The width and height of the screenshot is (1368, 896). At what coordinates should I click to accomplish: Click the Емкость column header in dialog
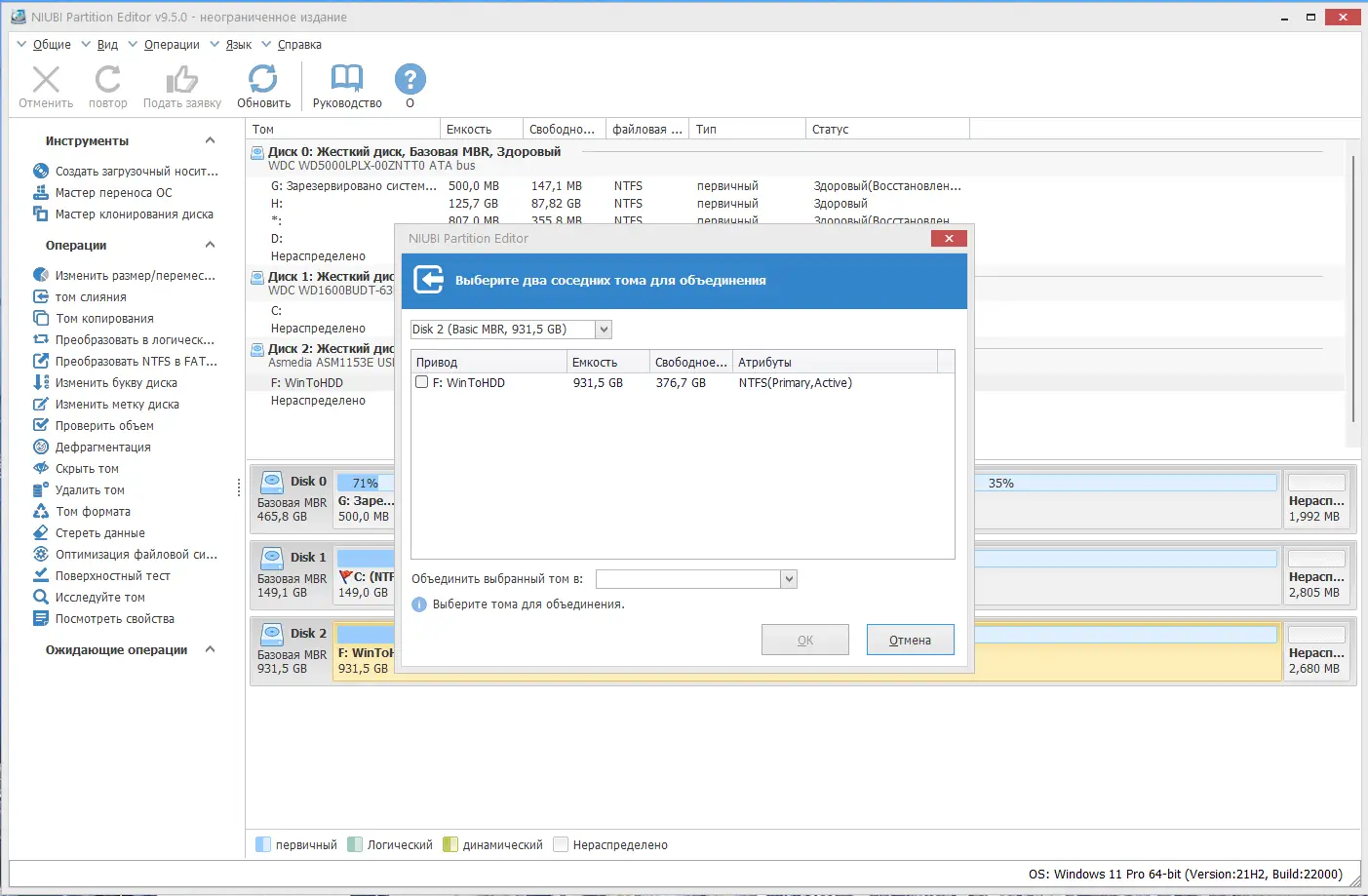pyautogui.click(x=608, y=362)
